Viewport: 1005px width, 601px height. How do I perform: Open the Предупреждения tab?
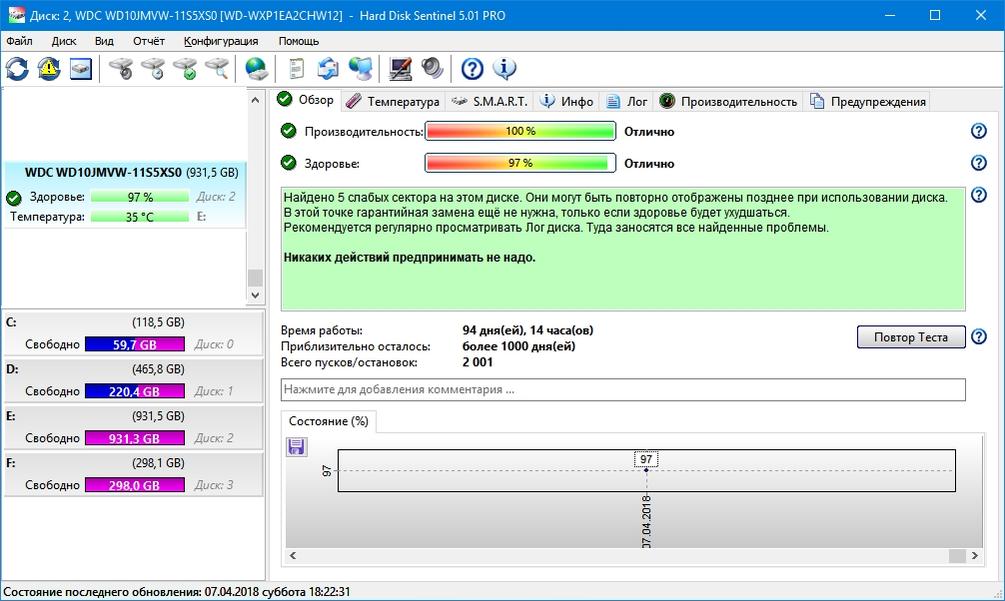coord(868,101)
